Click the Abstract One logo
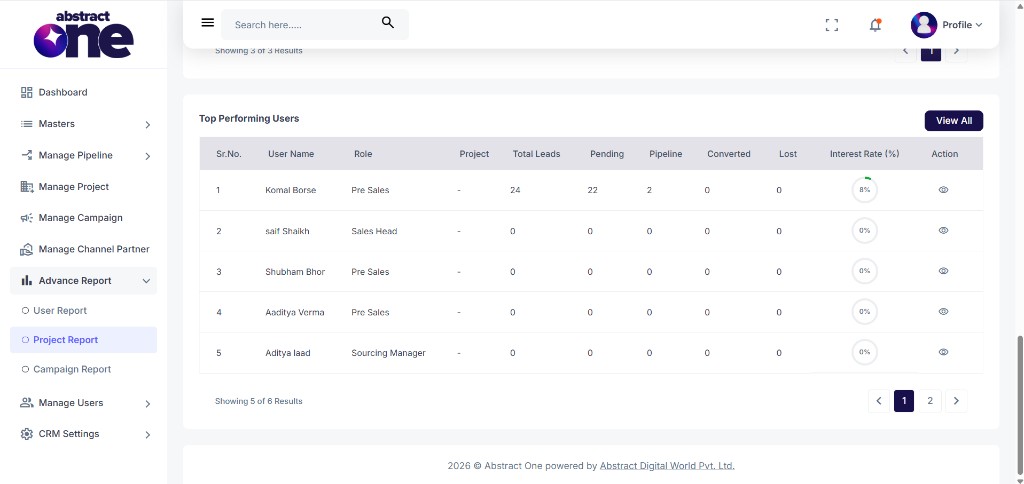Image resolution: width=1024 pixels, height=484 pixels. 84,35
